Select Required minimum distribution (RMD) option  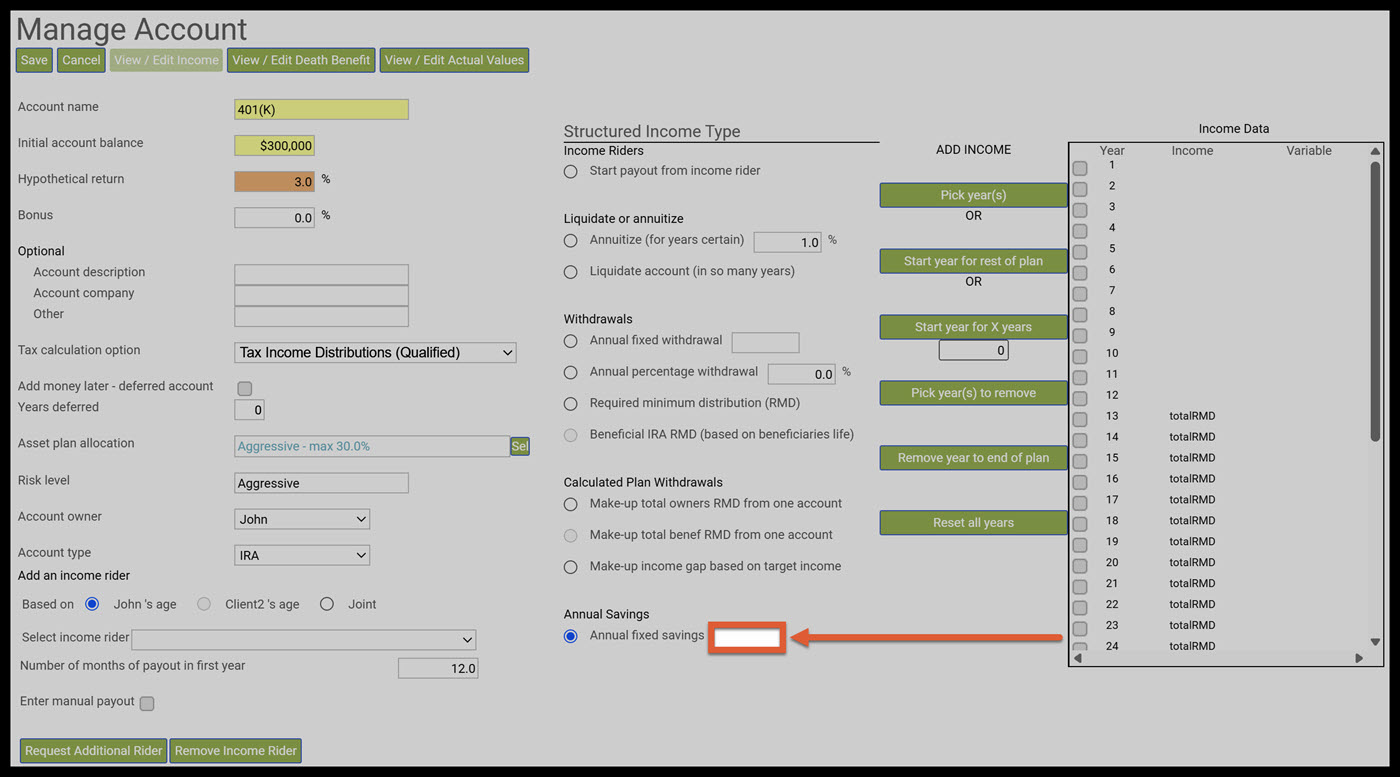click(x=571, y=404)
